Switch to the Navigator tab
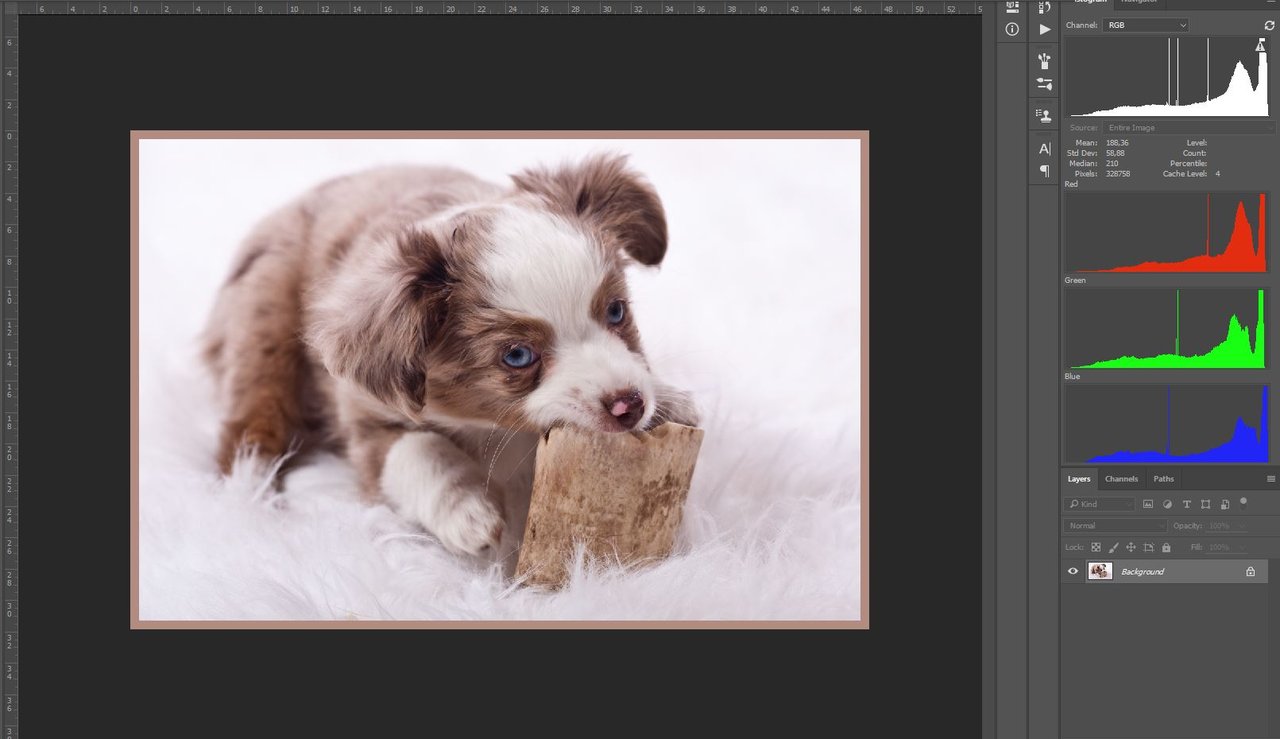The width and height of the screenshot is (1280, 739). click(x=1139, y=2)
